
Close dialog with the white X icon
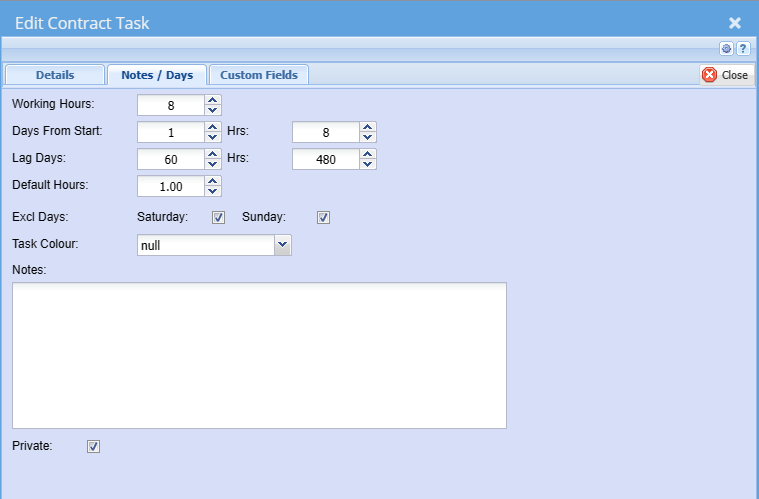point(735,23)
